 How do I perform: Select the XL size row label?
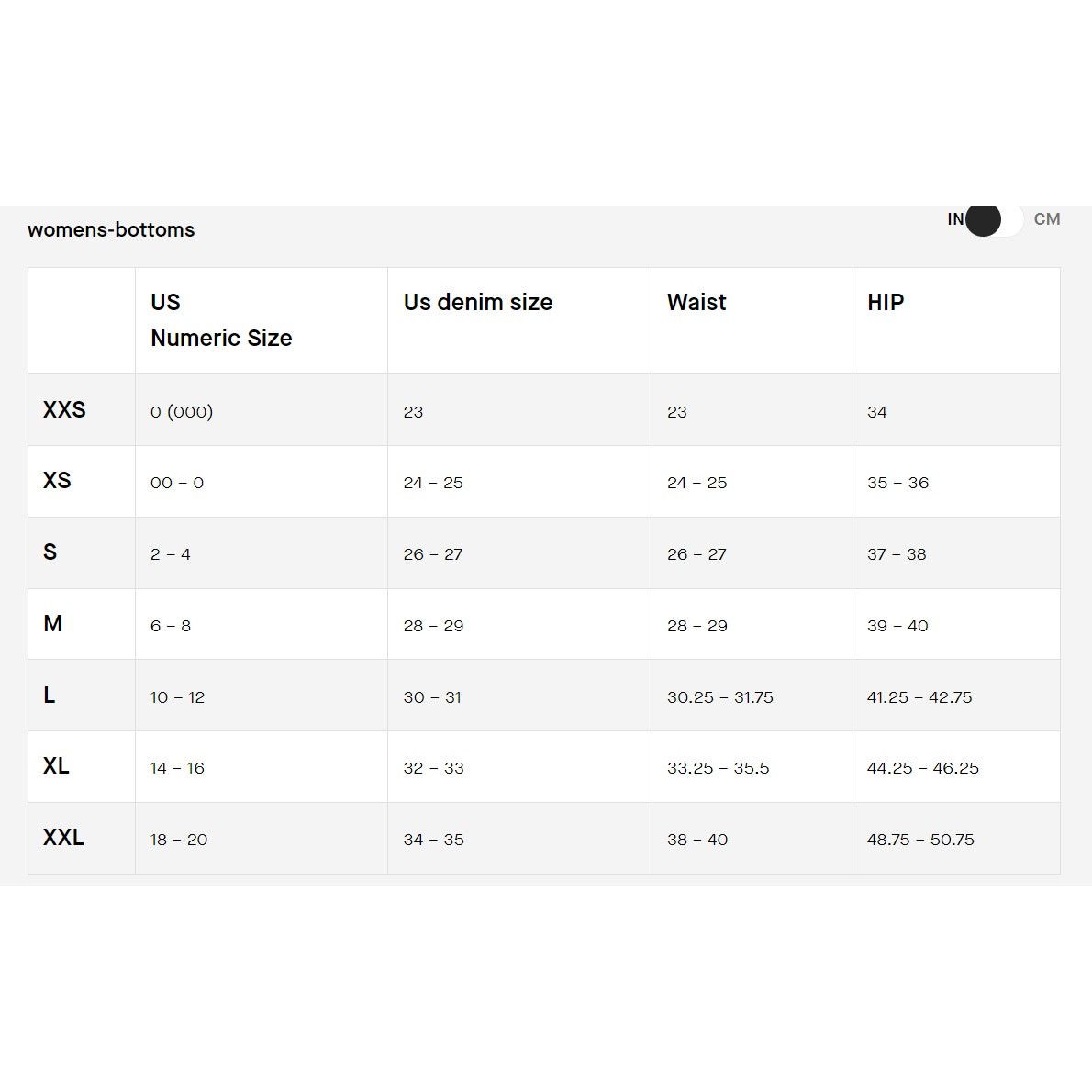[56, 766]
